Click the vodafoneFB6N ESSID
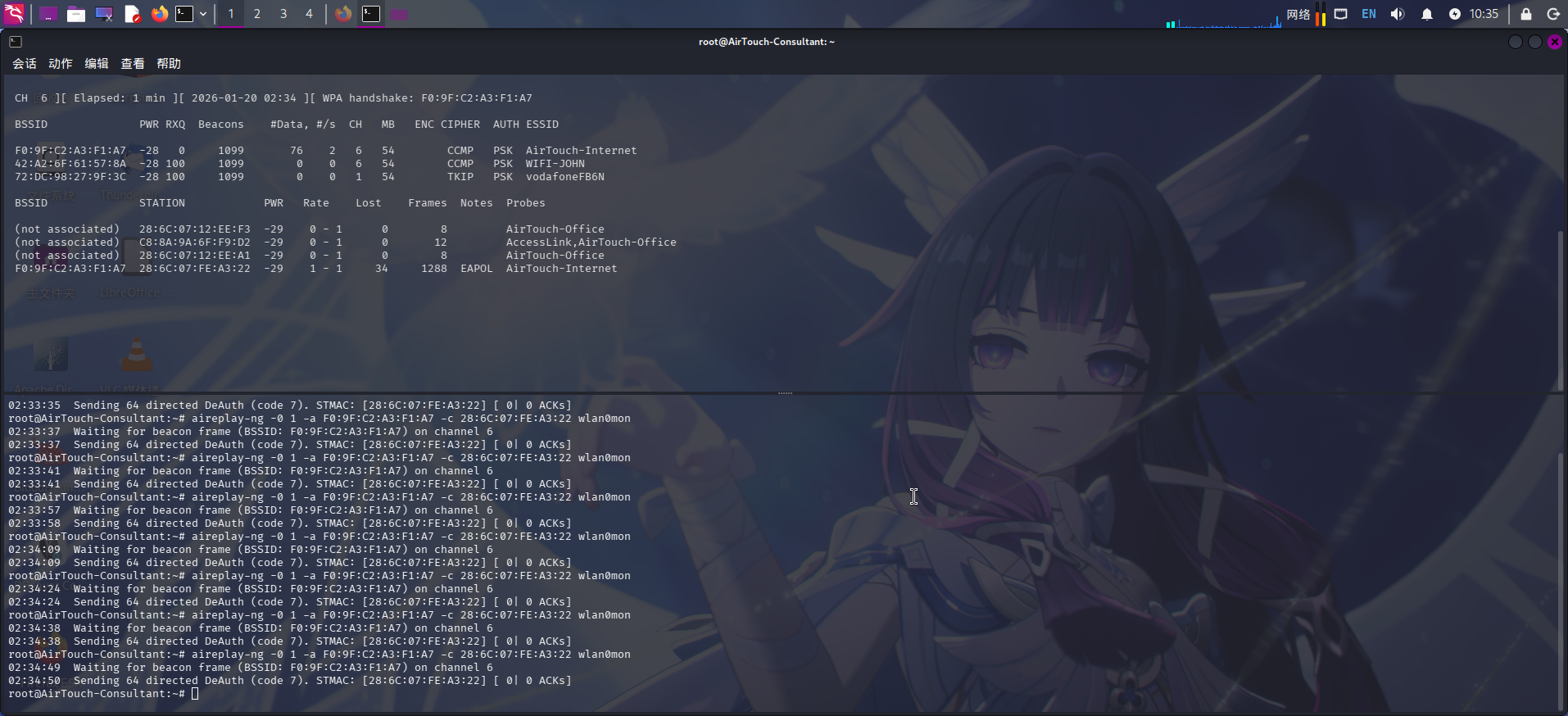 (565, 177)
